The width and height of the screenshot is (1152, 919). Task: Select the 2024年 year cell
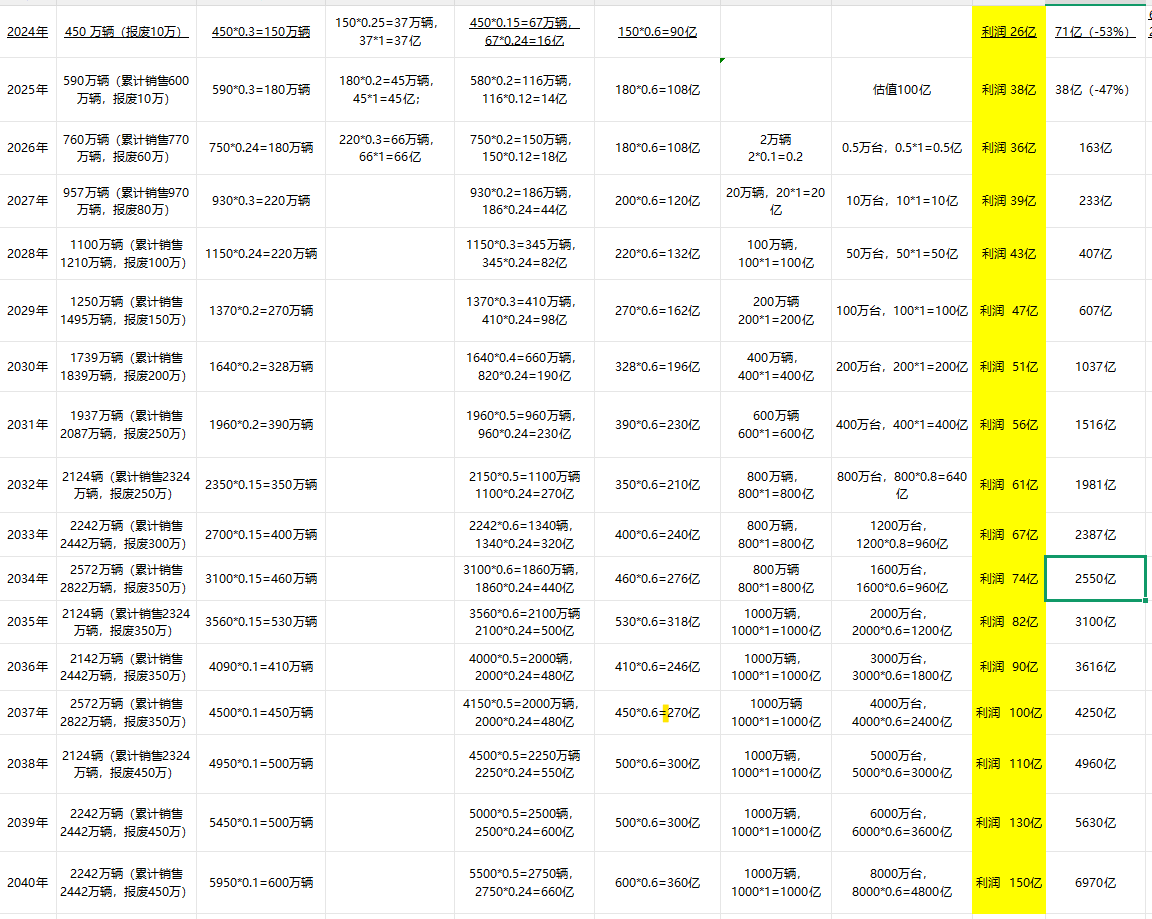point(28,32)
